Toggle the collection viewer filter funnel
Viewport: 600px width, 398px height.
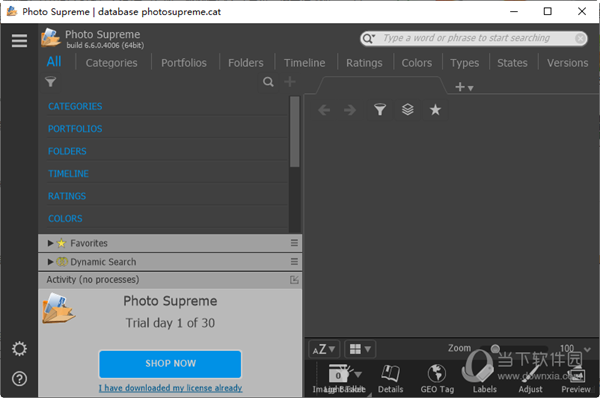[380, 110]
